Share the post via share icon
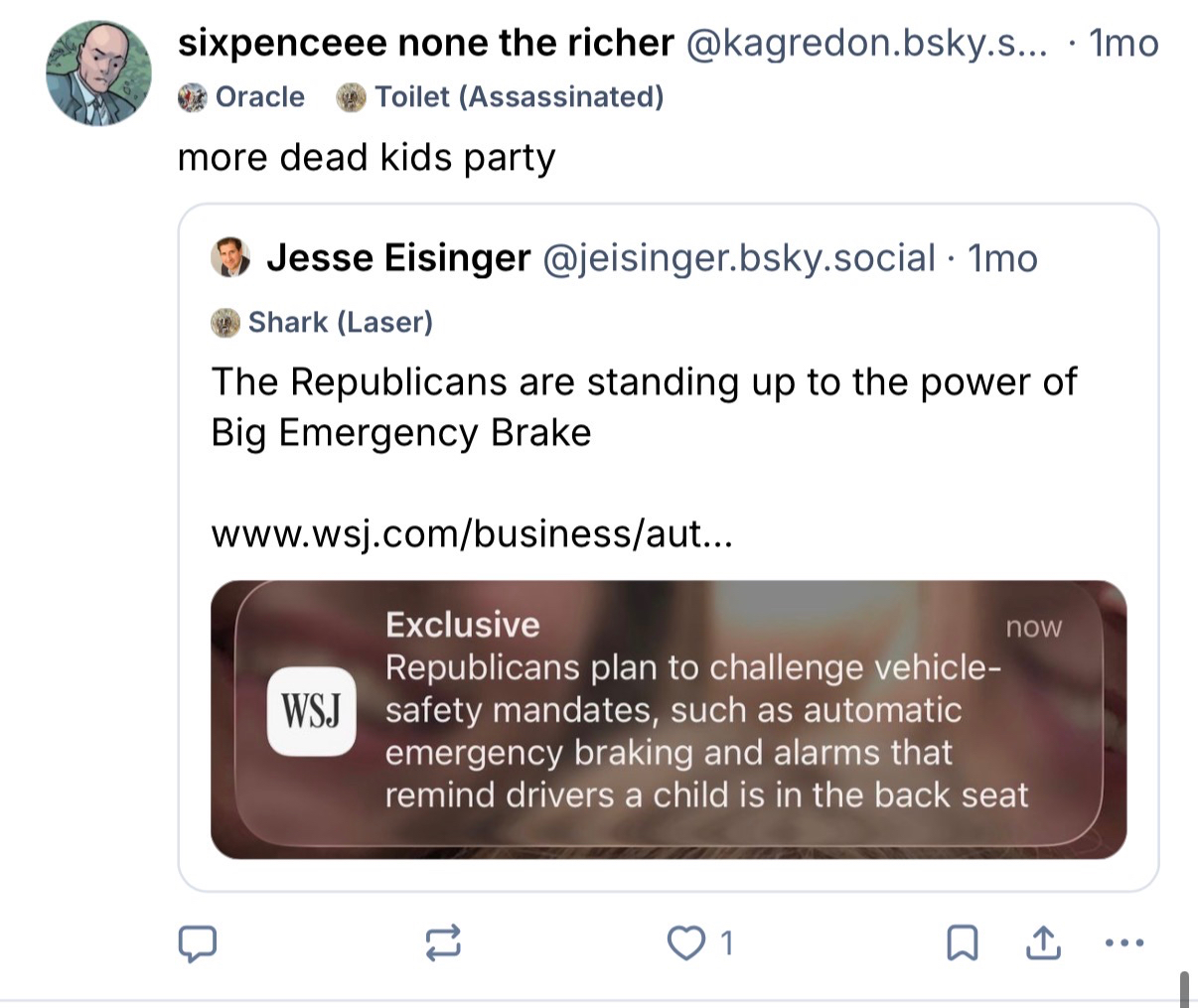This screenshot has width=1198, height=1008. tap(1042, 942)
